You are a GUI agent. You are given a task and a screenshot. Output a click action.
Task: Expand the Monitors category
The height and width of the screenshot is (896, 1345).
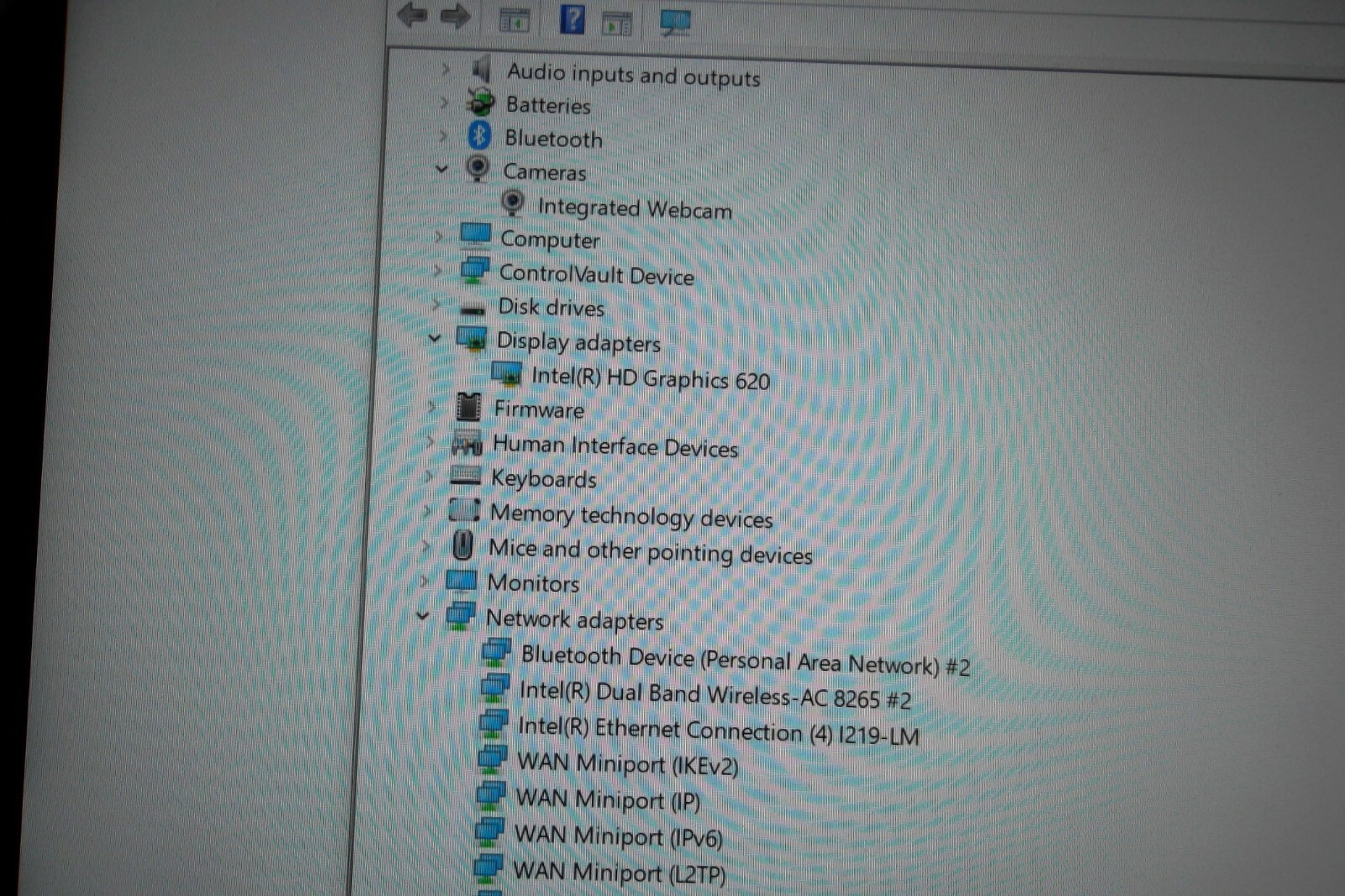click(x=425, y=580)
